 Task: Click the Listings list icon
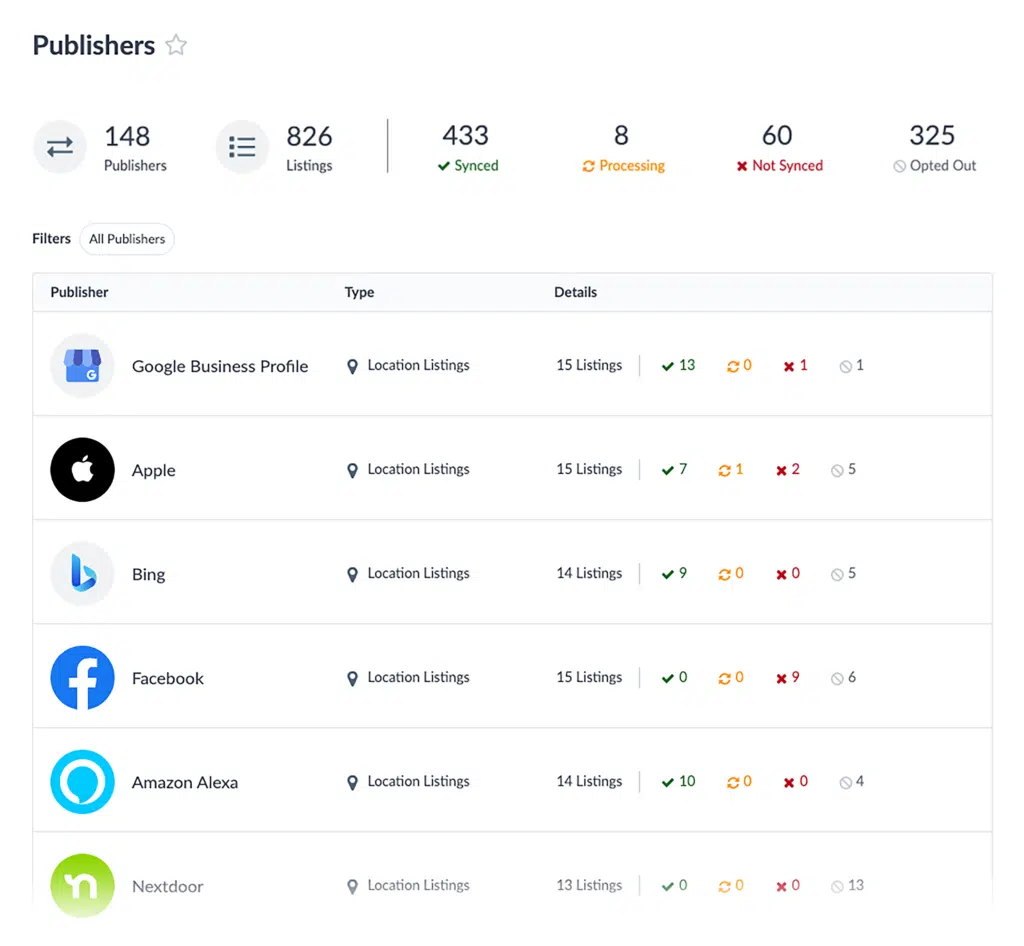pos(242,147)
